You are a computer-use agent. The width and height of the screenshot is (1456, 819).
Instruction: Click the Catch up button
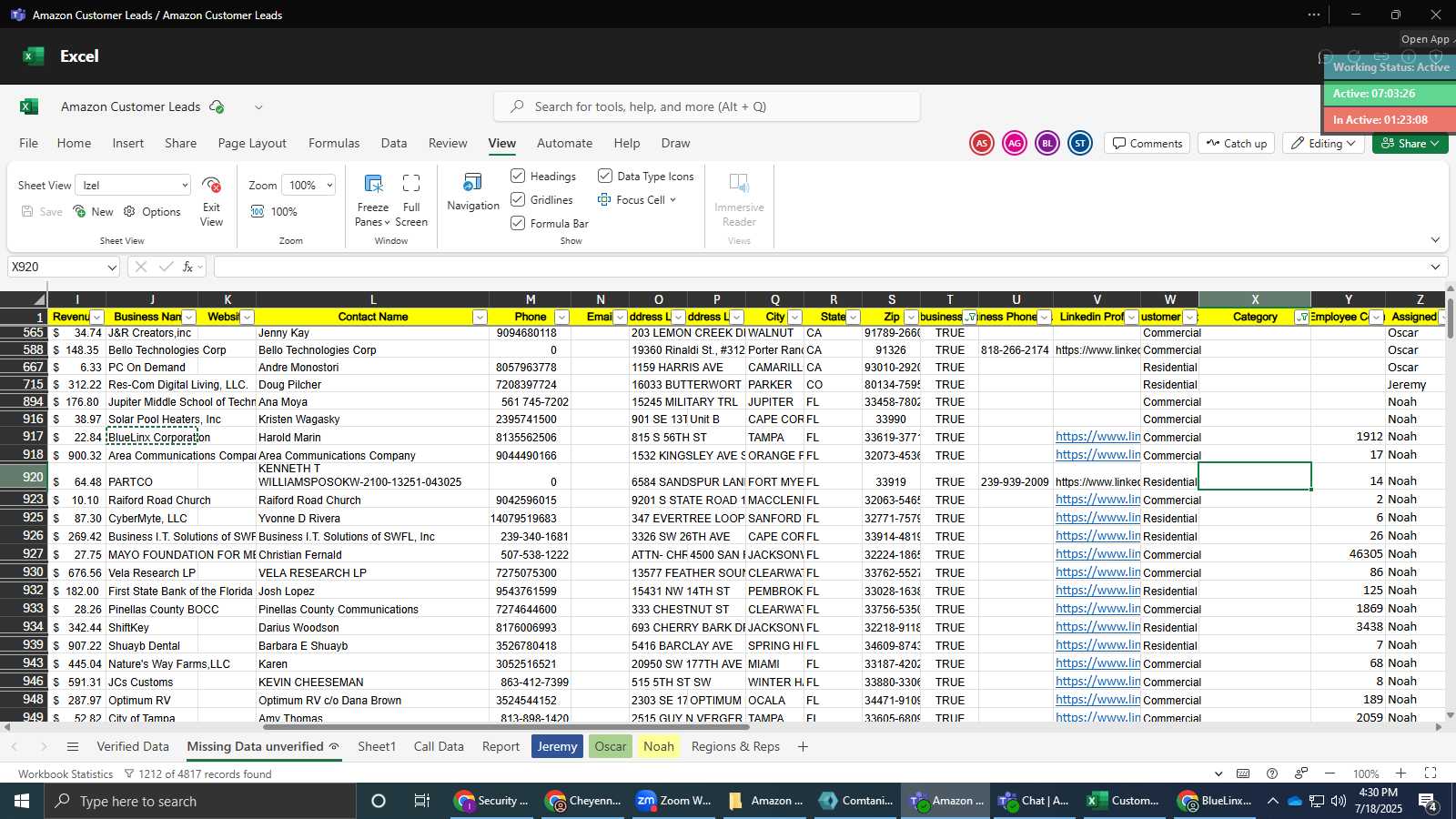coord(1237,143)
